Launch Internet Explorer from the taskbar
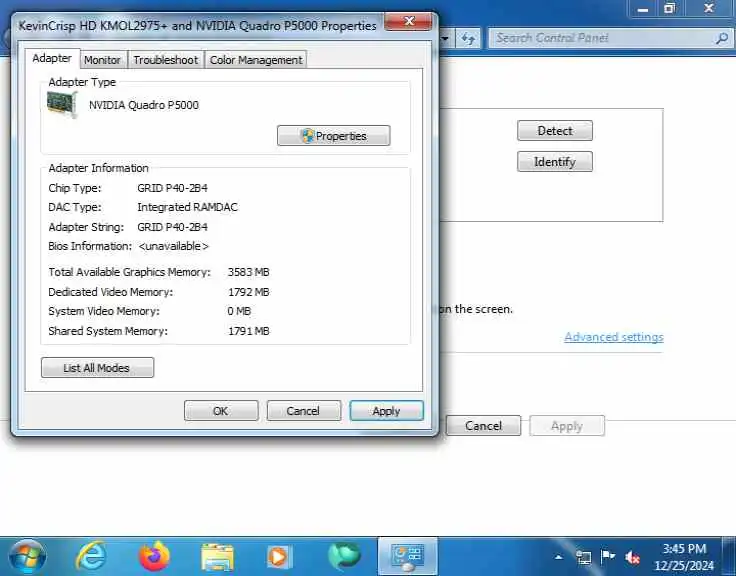 (91, 557)
